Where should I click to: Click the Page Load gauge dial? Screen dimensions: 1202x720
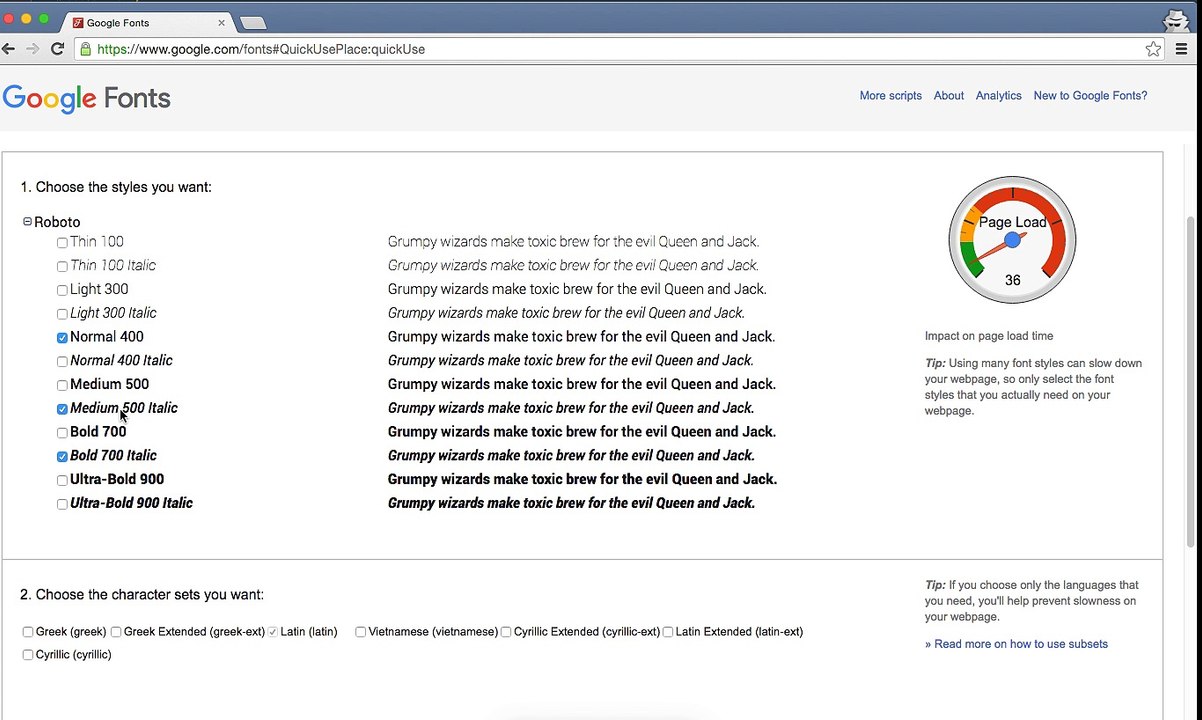click(1012, 240)
